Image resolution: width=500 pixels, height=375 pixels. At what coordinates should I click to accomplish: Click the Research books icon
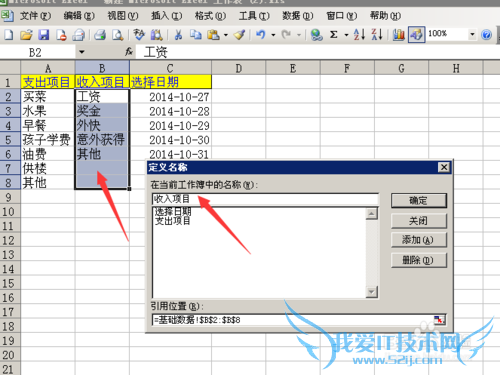point(156,35)
